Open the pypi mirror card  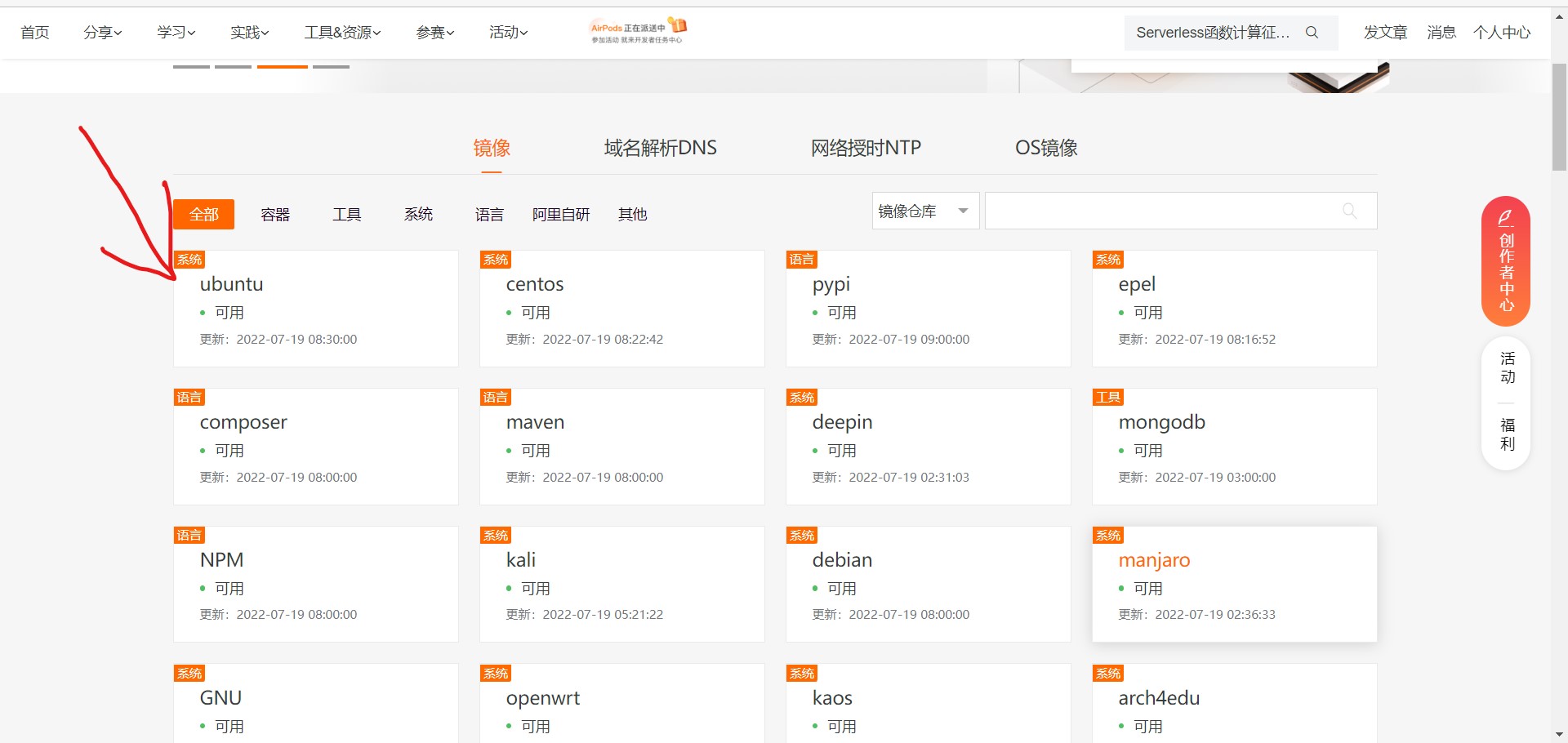[929, 309]
